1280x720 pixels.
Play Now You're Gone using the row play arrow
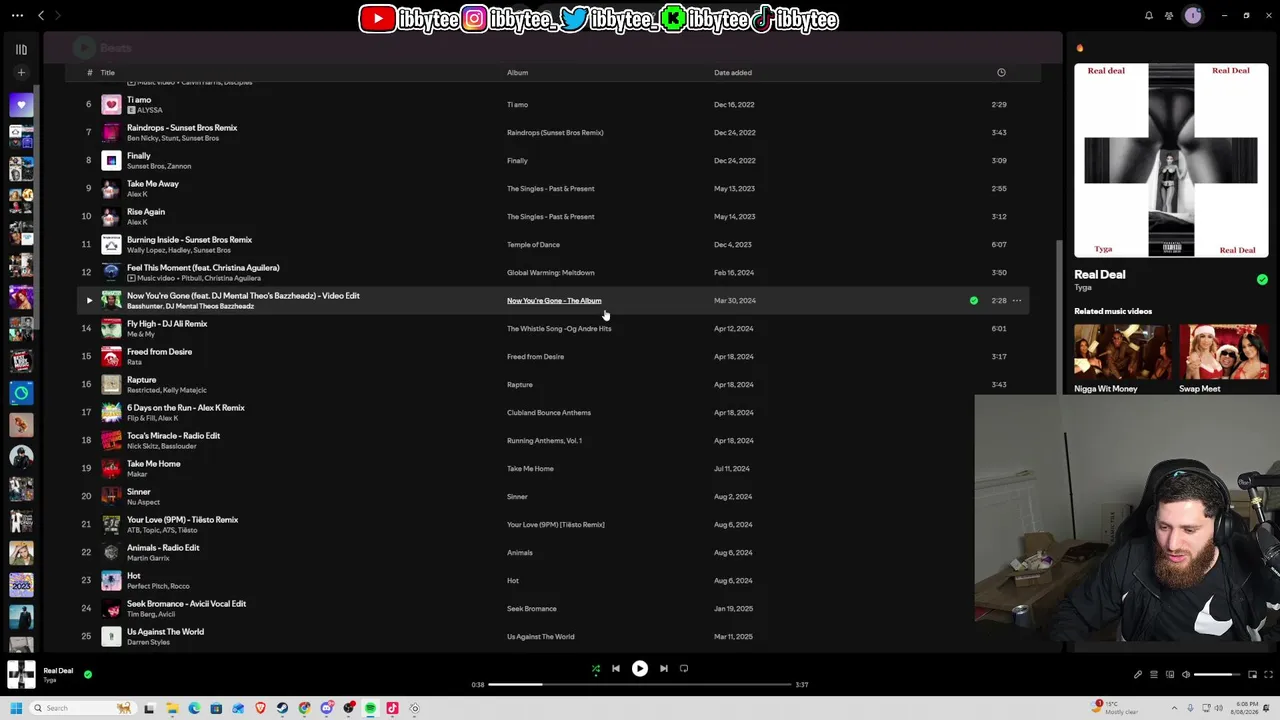pos(89,300)
